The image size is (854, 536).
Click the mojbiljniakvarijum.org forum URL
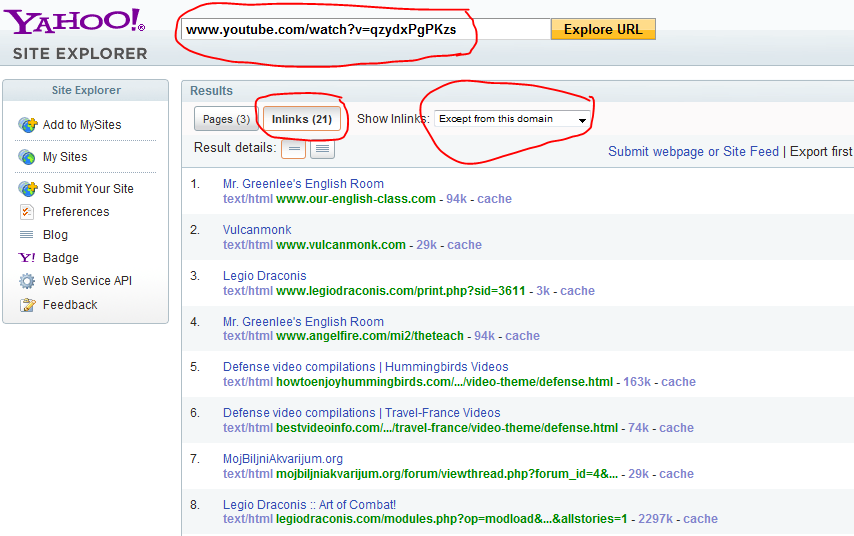(x=447, y=474)
